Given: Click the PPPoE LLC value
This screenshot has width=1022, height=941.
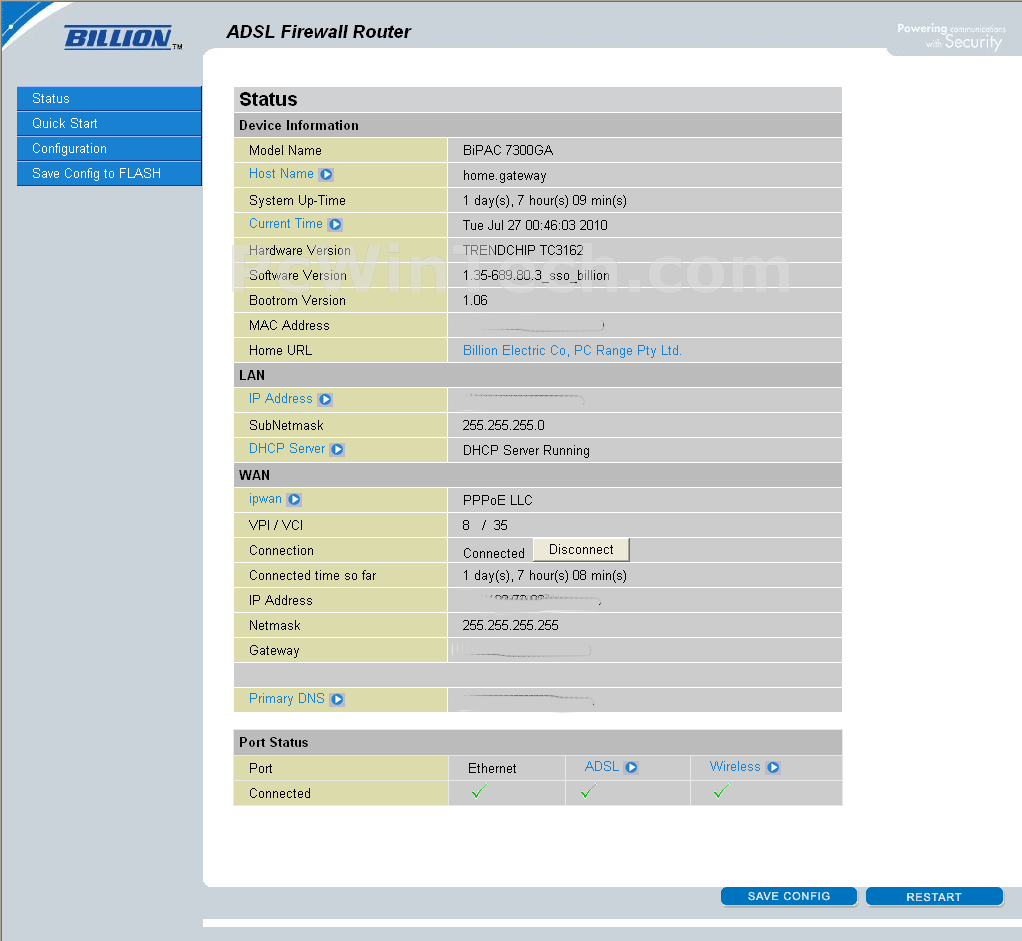Looking at the screenshot, I should [497, 500].
